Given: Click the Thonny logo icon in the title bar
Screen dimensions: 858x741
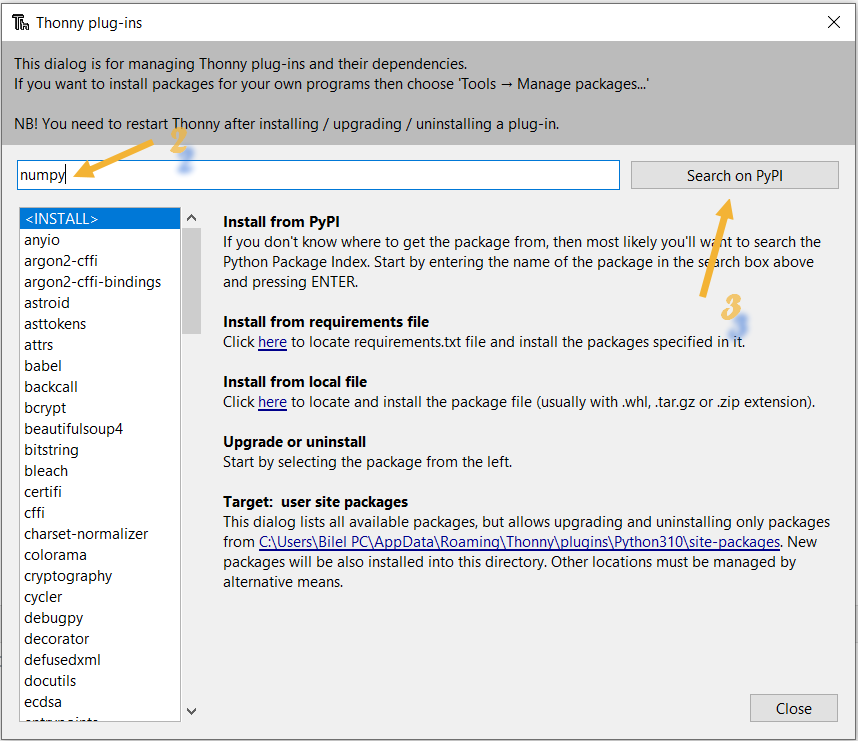Looking at the screenshot, I should [21, 22].
